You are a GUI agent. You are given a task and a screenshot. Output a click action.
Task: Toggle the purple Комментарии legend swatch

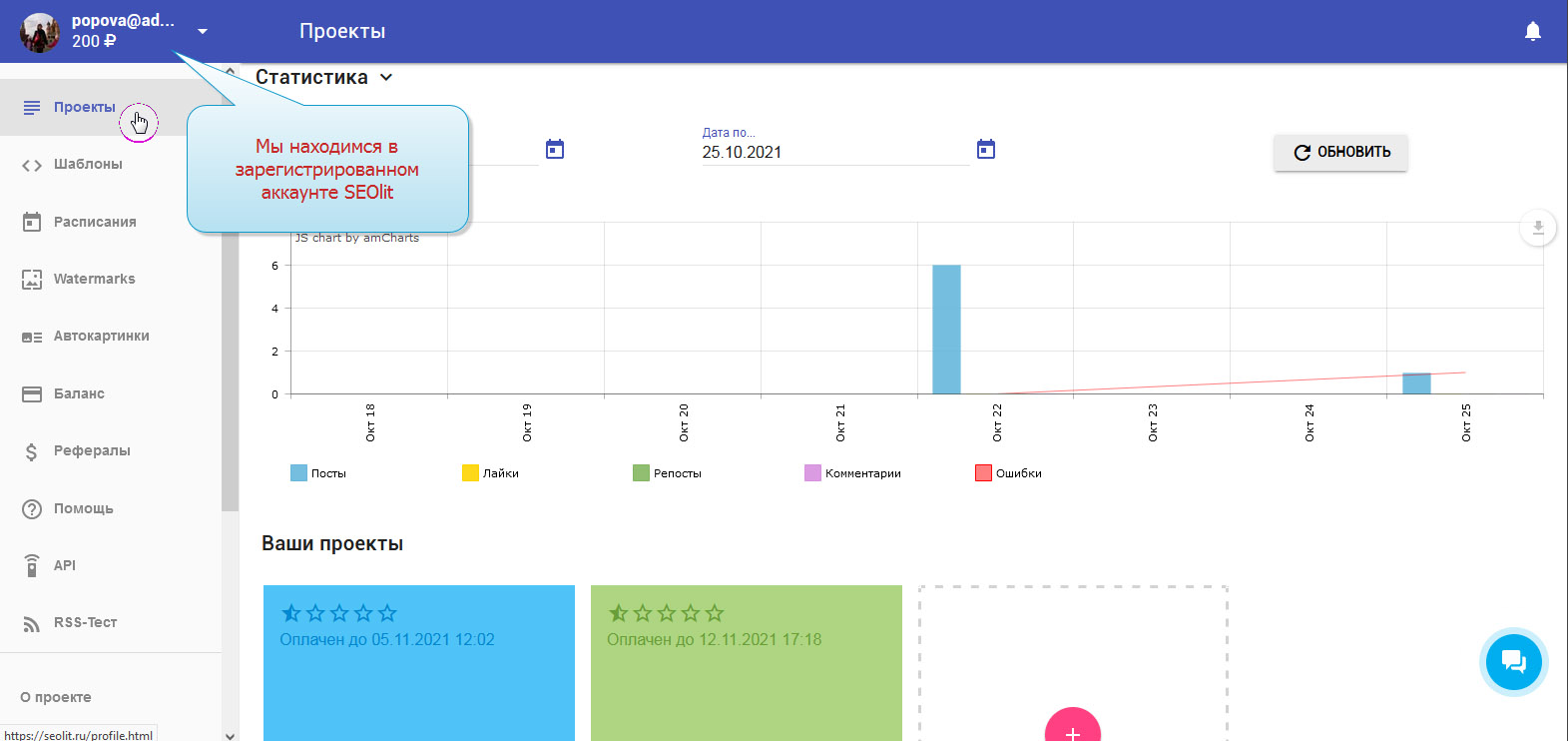pyautogui.click(x=812, y=473)
